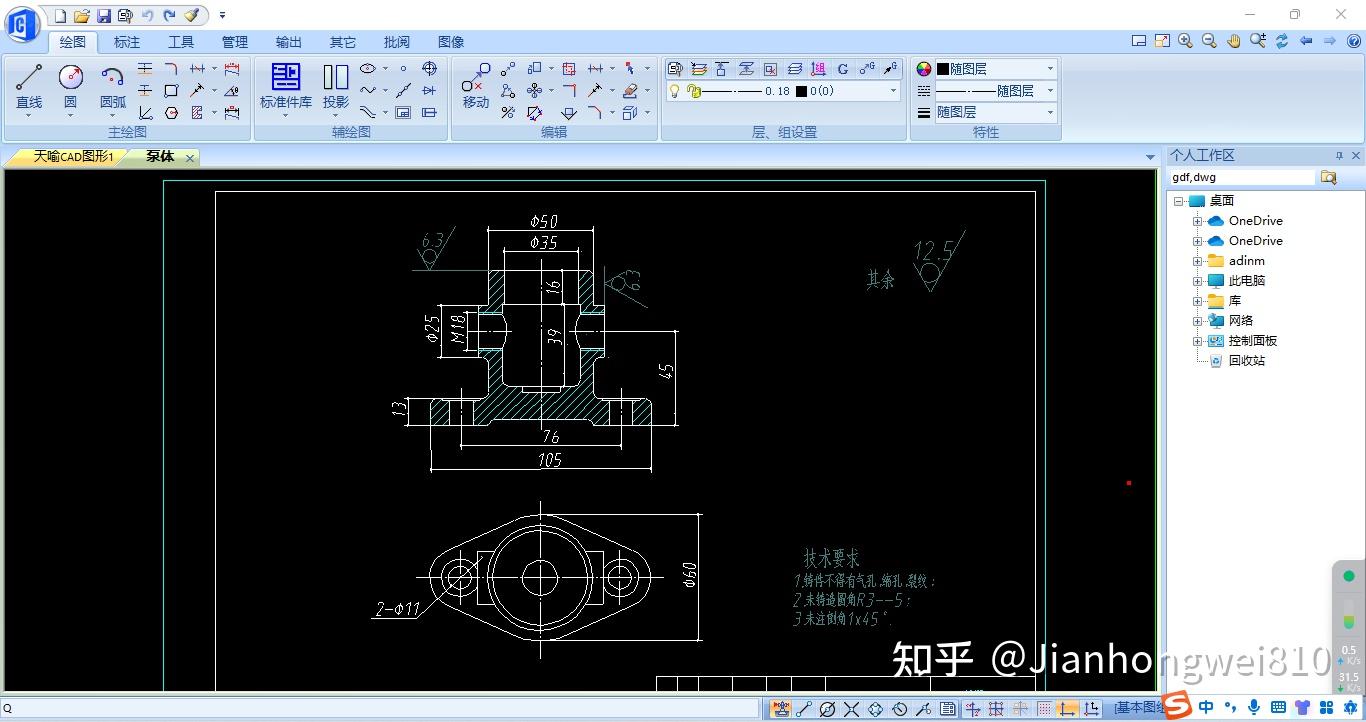Expand the 此电脑 tree node
Screen dimensions: 1366x722
click(1196, 280)
